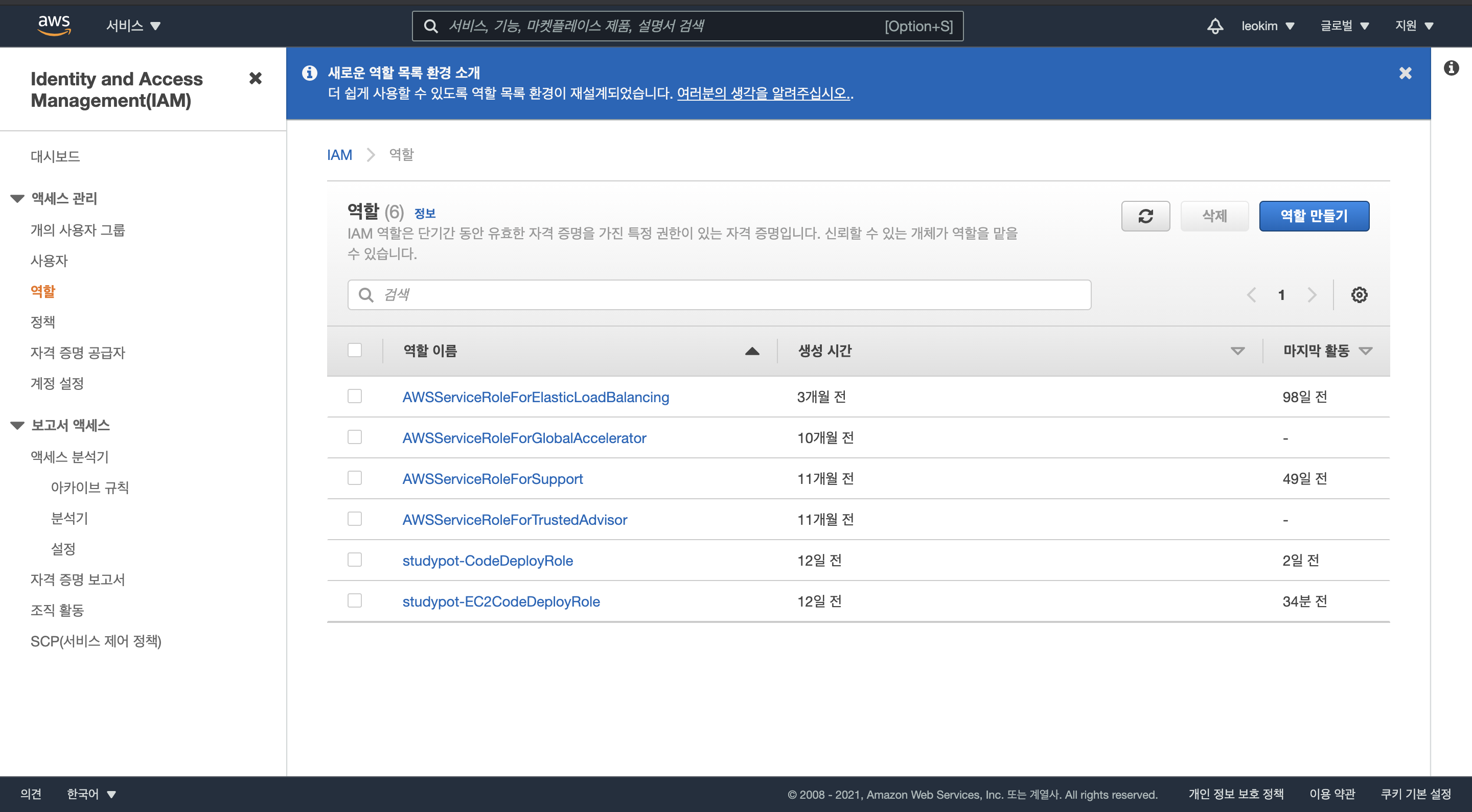1472x812 pixels.
Task: Open the AWSServiceRoleForElasticLoadBalancing role
Action: [536, 397]
